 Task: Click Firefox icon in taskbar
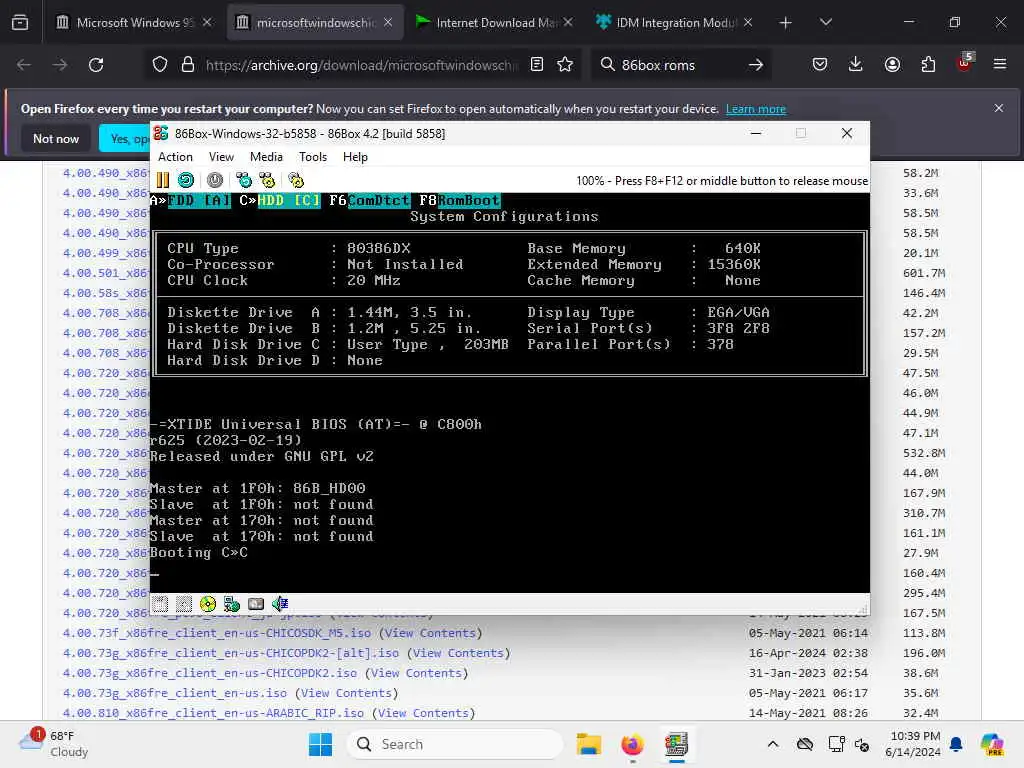click(x=632, y=744)
